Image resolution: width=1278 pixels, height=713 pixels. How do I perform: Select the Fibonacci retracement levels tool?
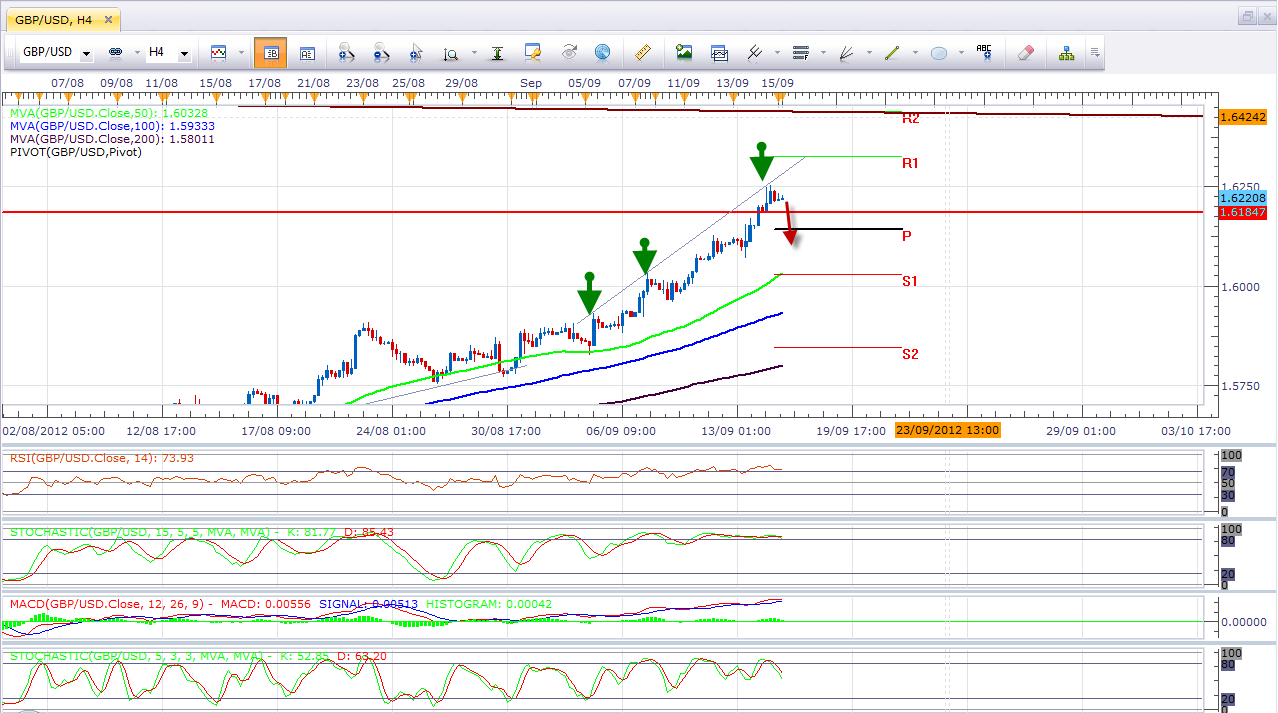pyautogui.click(x=800, y=52)
